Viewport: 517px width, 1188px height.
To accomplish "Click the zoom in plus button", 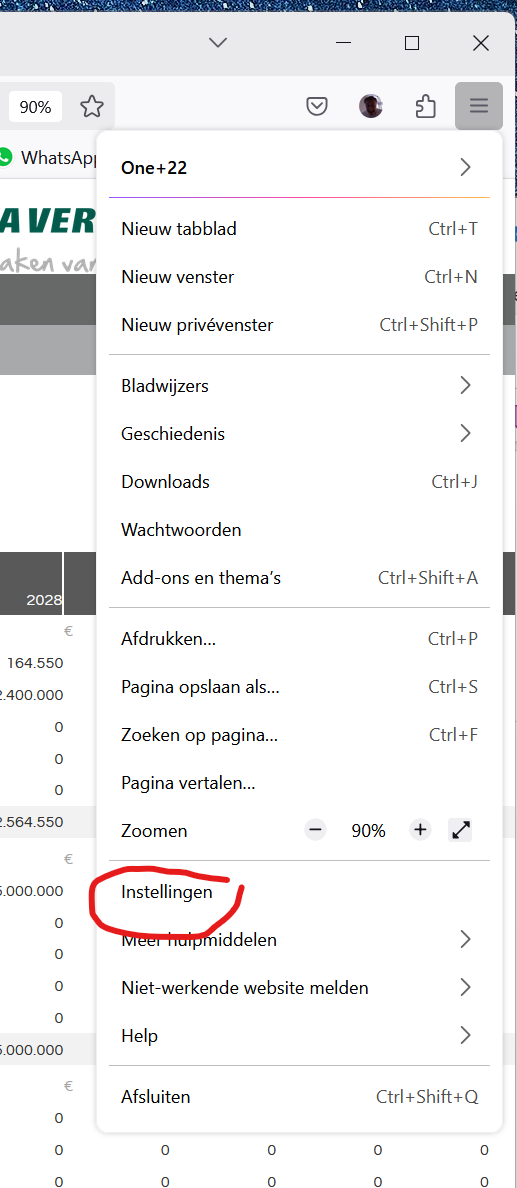I will (x=421, y=830).
